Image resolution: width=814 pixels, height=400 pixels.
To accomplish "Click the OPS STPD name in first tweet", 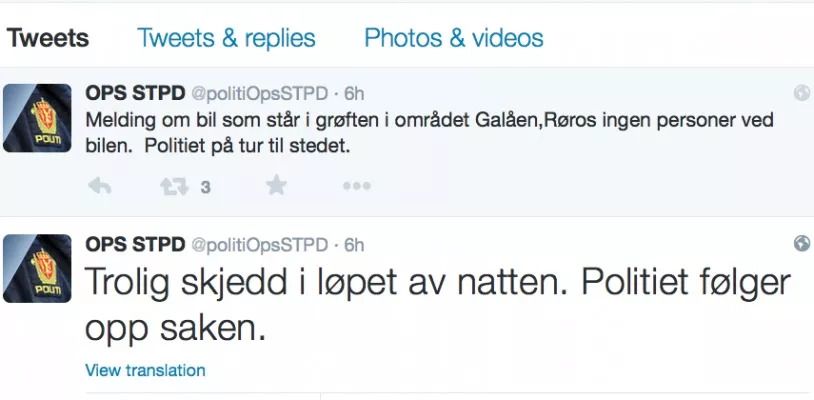I will click(x=133, y=94).
